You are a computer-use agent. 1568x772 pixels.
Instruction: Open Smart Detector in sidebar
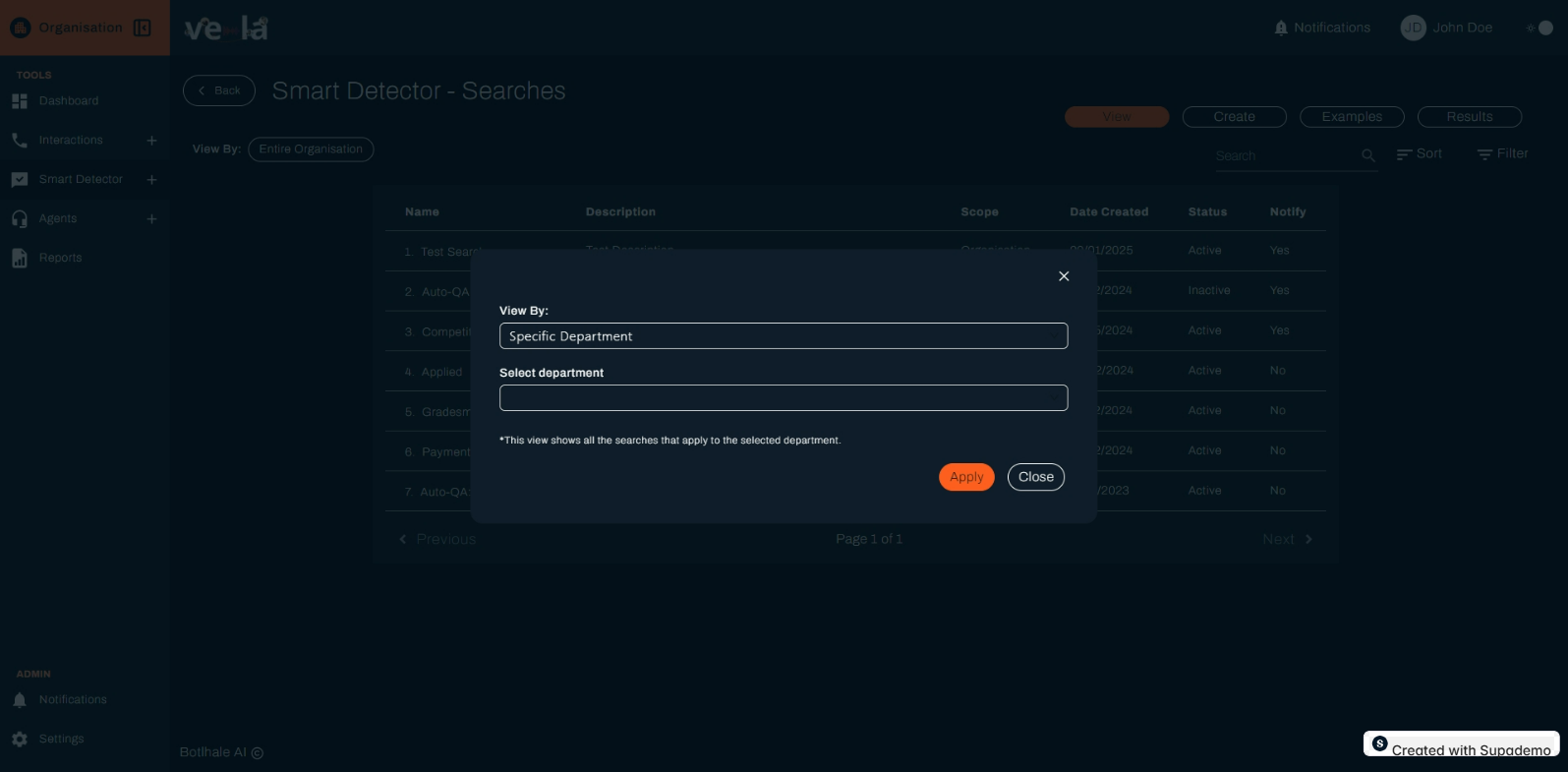pos(81,180)
